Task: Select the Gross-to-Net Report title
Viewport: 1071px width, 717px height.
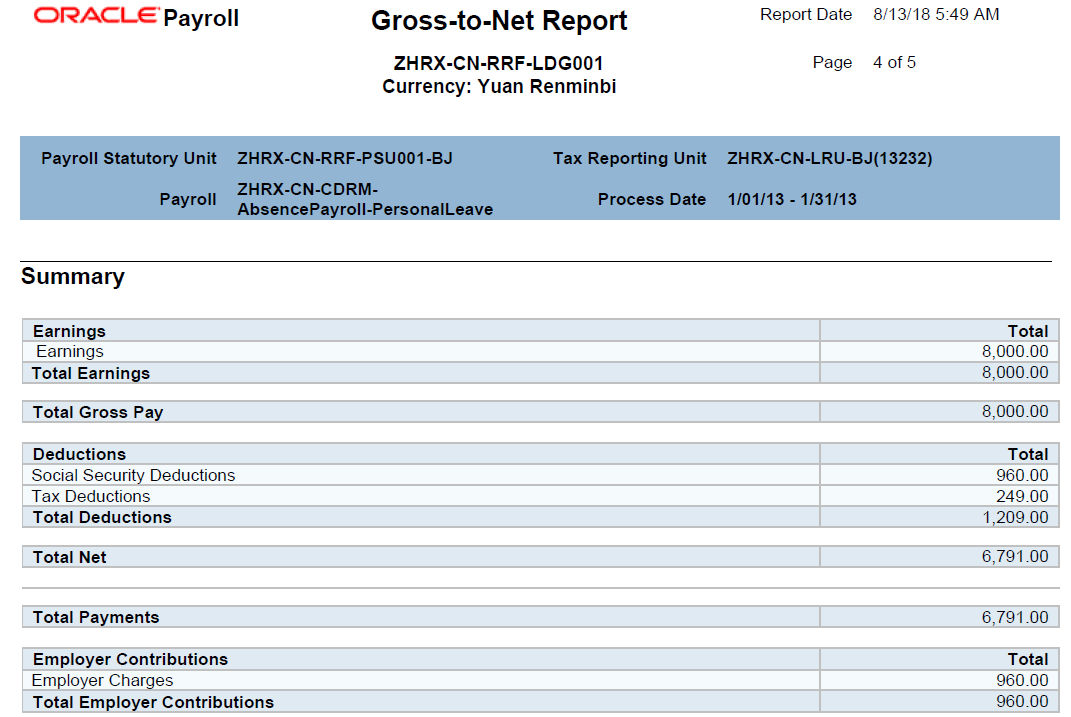Action: coord(499,20)
